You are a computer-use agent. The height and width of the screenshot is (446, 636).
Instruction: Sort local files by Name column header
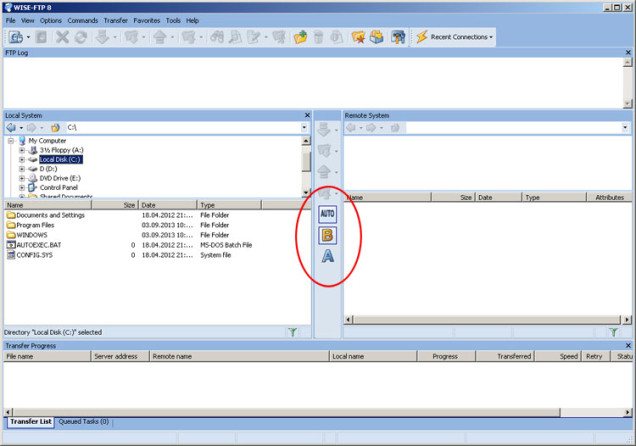[x=60, y=205]
